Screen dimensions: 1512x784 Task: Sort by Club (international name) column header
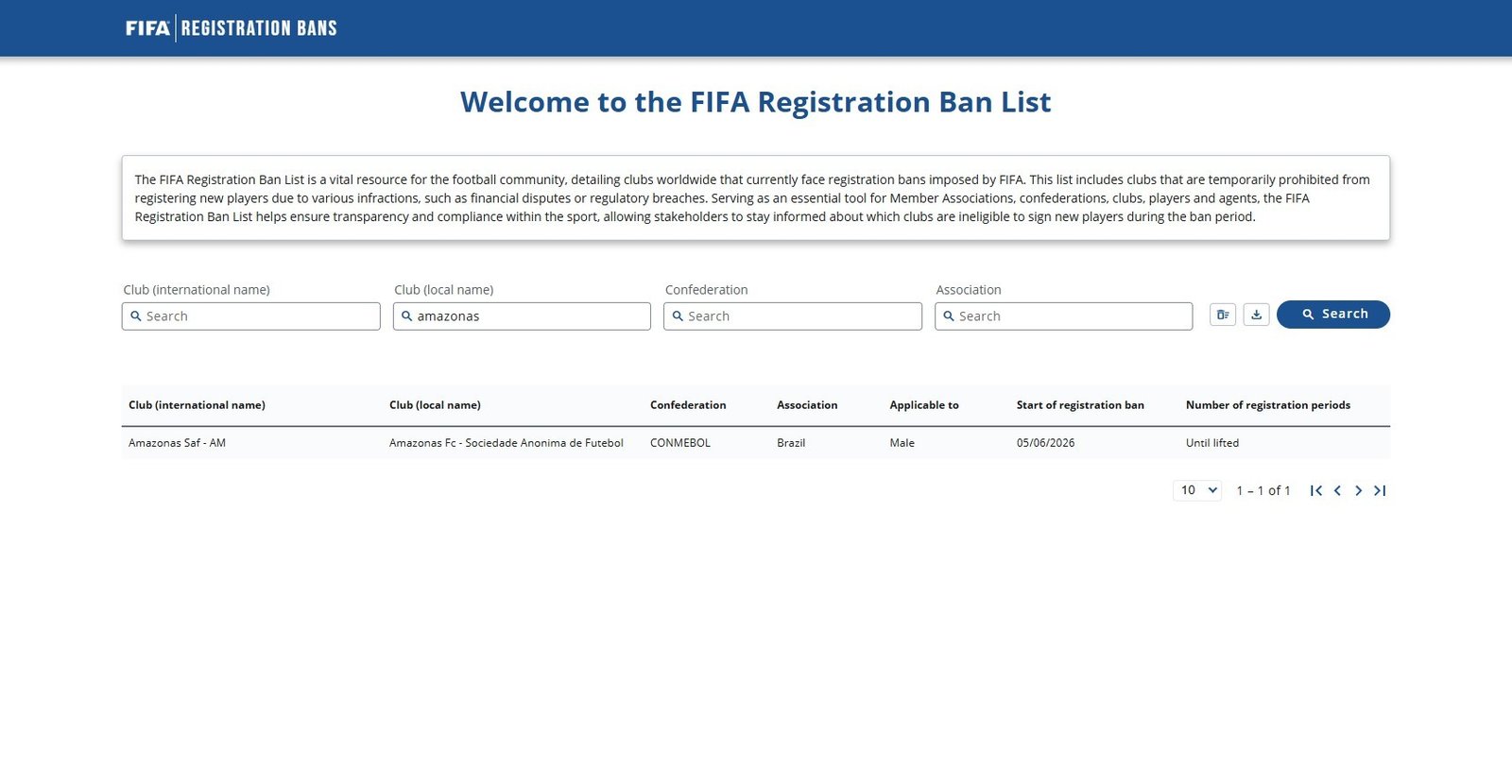tap(197, 405)
